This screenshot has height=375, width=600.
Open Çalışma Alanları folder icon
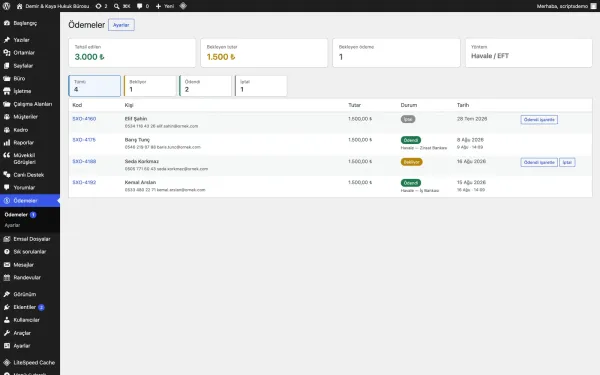click(x=7, y=104)
